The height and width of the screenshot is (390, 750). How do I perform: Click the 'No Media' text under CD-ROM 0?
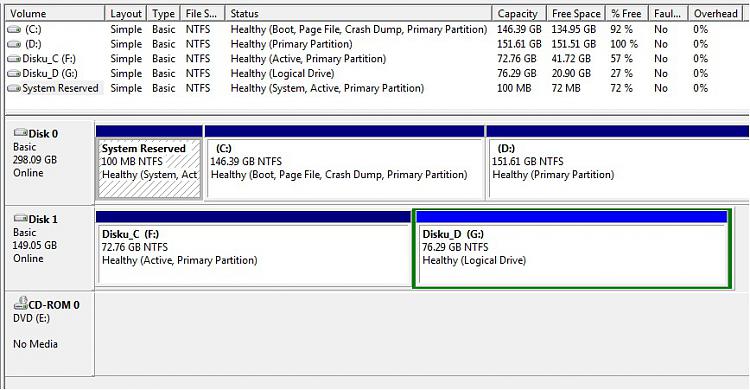tap(35, 344)
